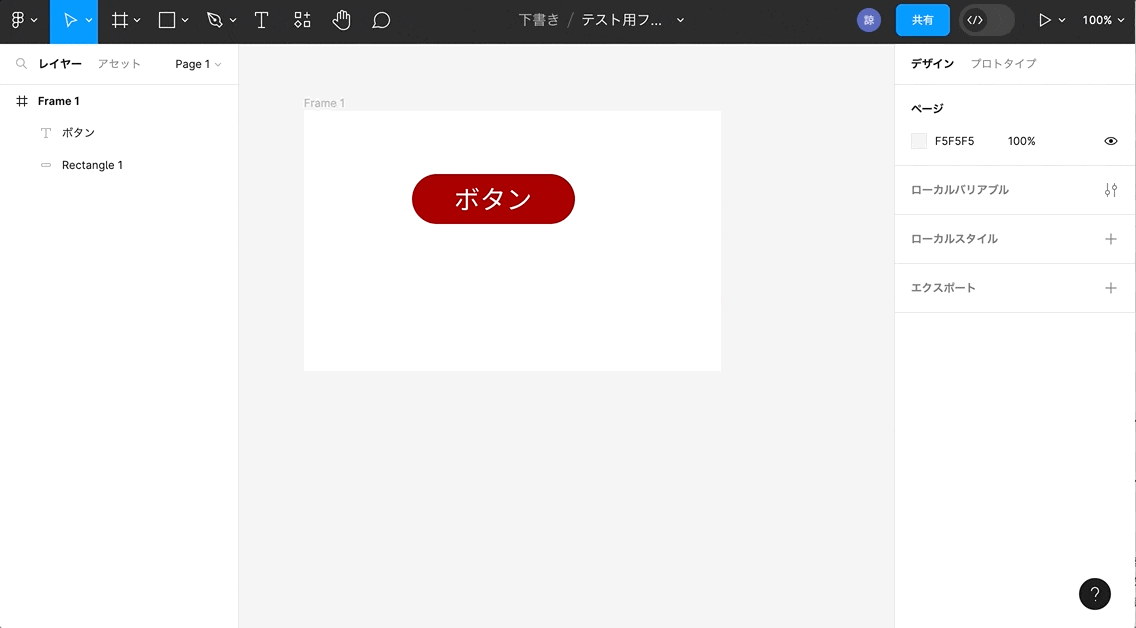Hide the page background with the eye icon

pos(1110,141)
